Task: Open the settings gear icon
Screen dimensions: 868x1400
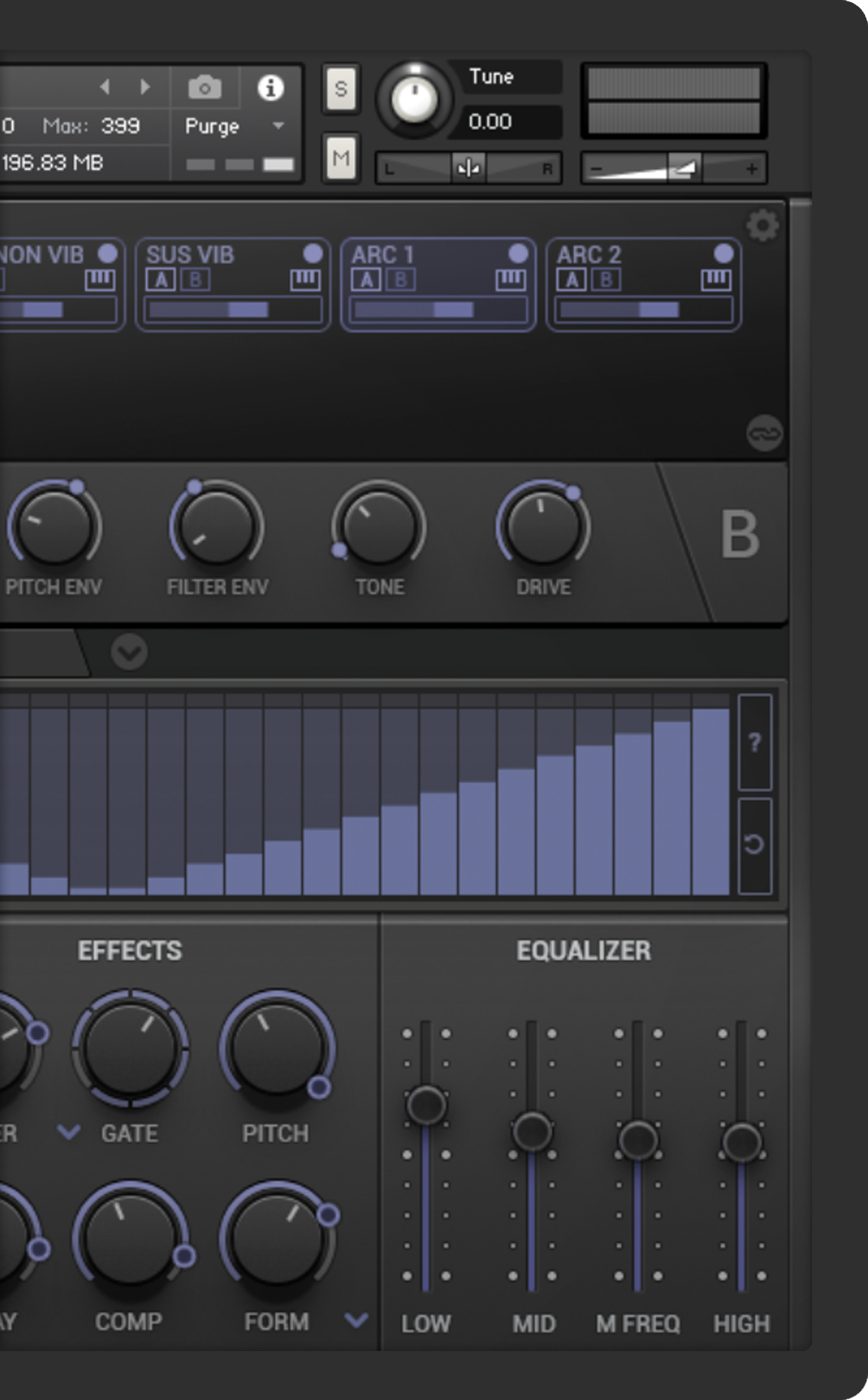Action: pyautogui.click(x=762, y=226)
